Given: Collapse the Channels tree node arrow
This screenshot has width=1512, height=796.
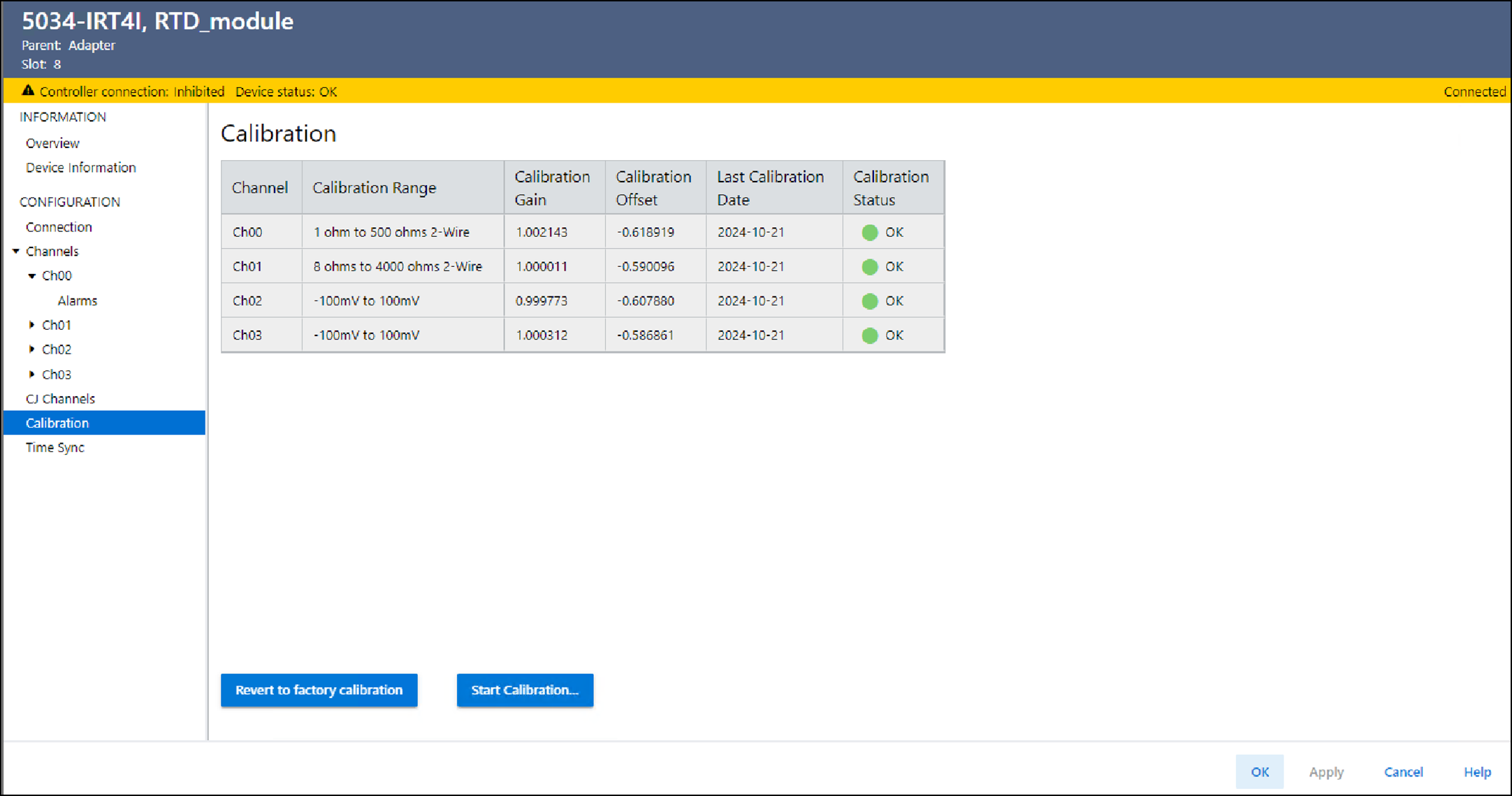Looking at the screenshot, I should pos(16,252).
